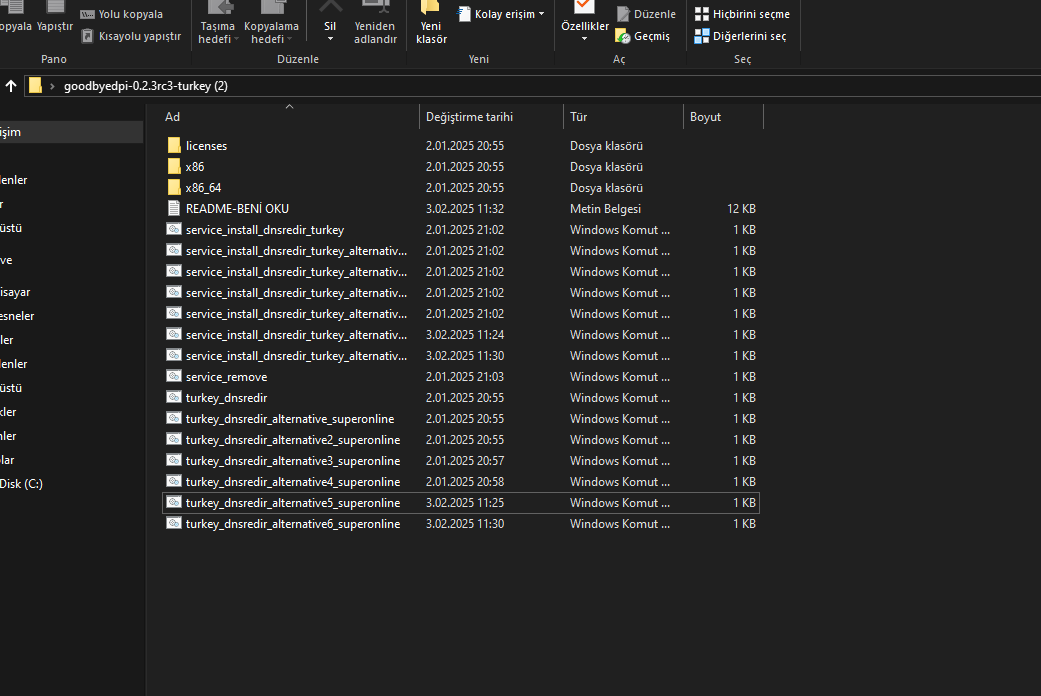Select the service_install_dnsredir_turkey file icon
1041x696 pixels.
click(174, 229)
